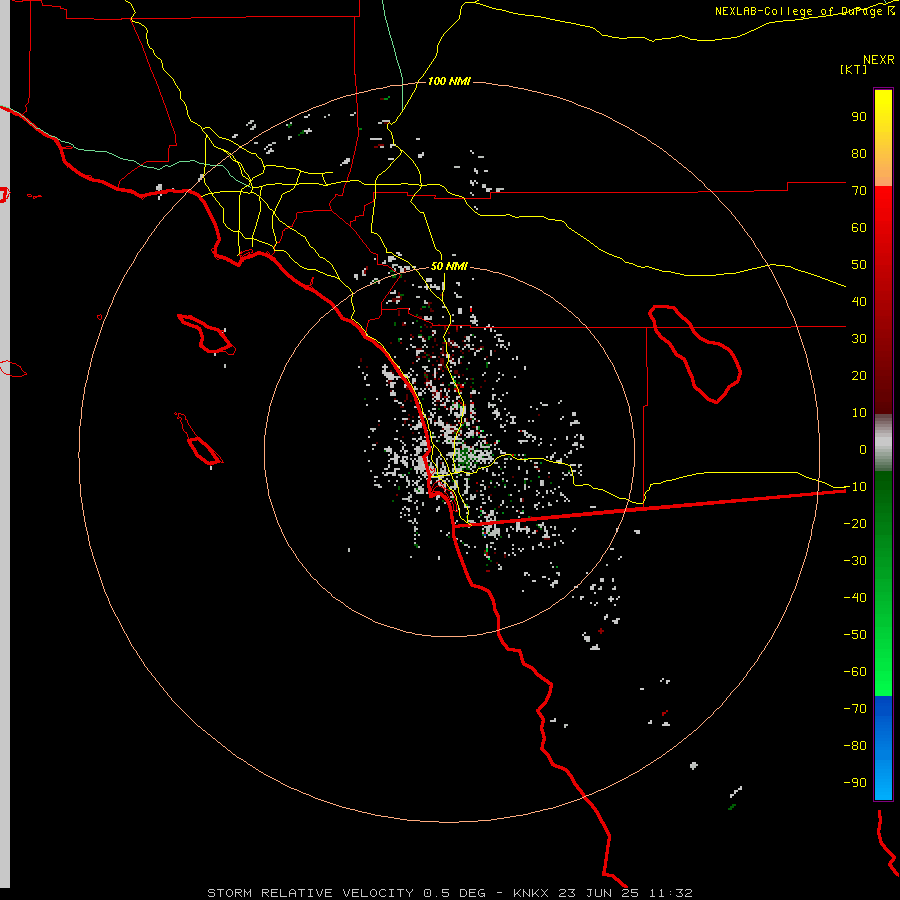The height and width of the screenshot is (900, 900).
Task: Click the -50 scale value
Action: tap(855, 635)
